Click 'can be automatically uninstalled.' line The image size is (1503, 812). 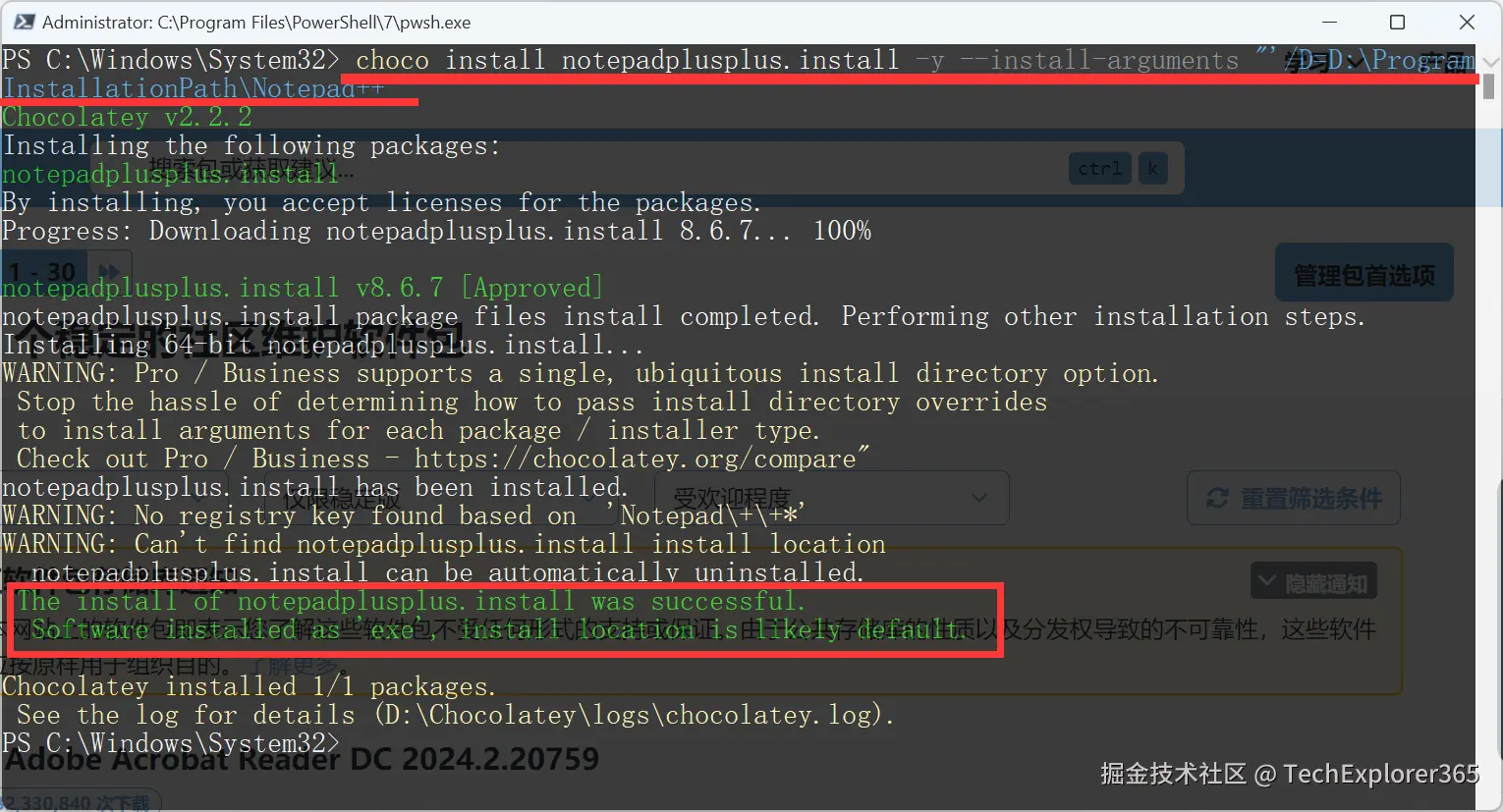(x=447, y=572)
